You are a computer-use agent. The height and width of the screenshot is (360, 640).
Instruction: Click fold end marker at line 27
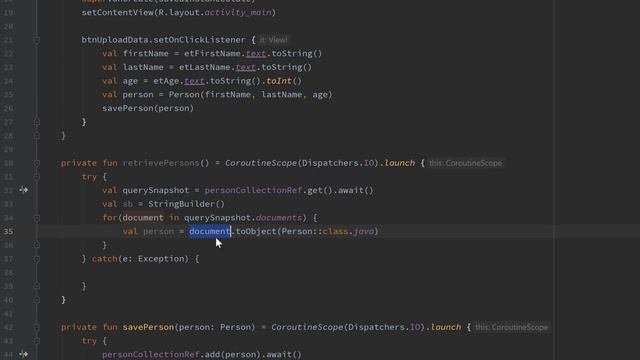[36, 122]
